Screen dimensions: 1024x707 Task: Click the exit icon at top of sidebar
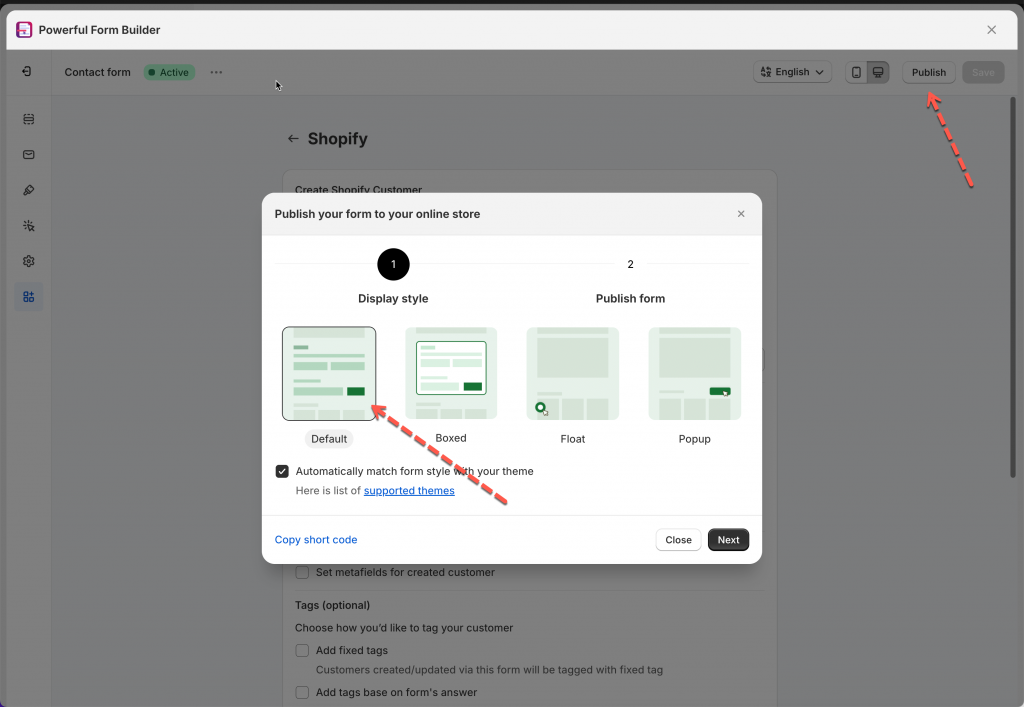tap(27, 72)
